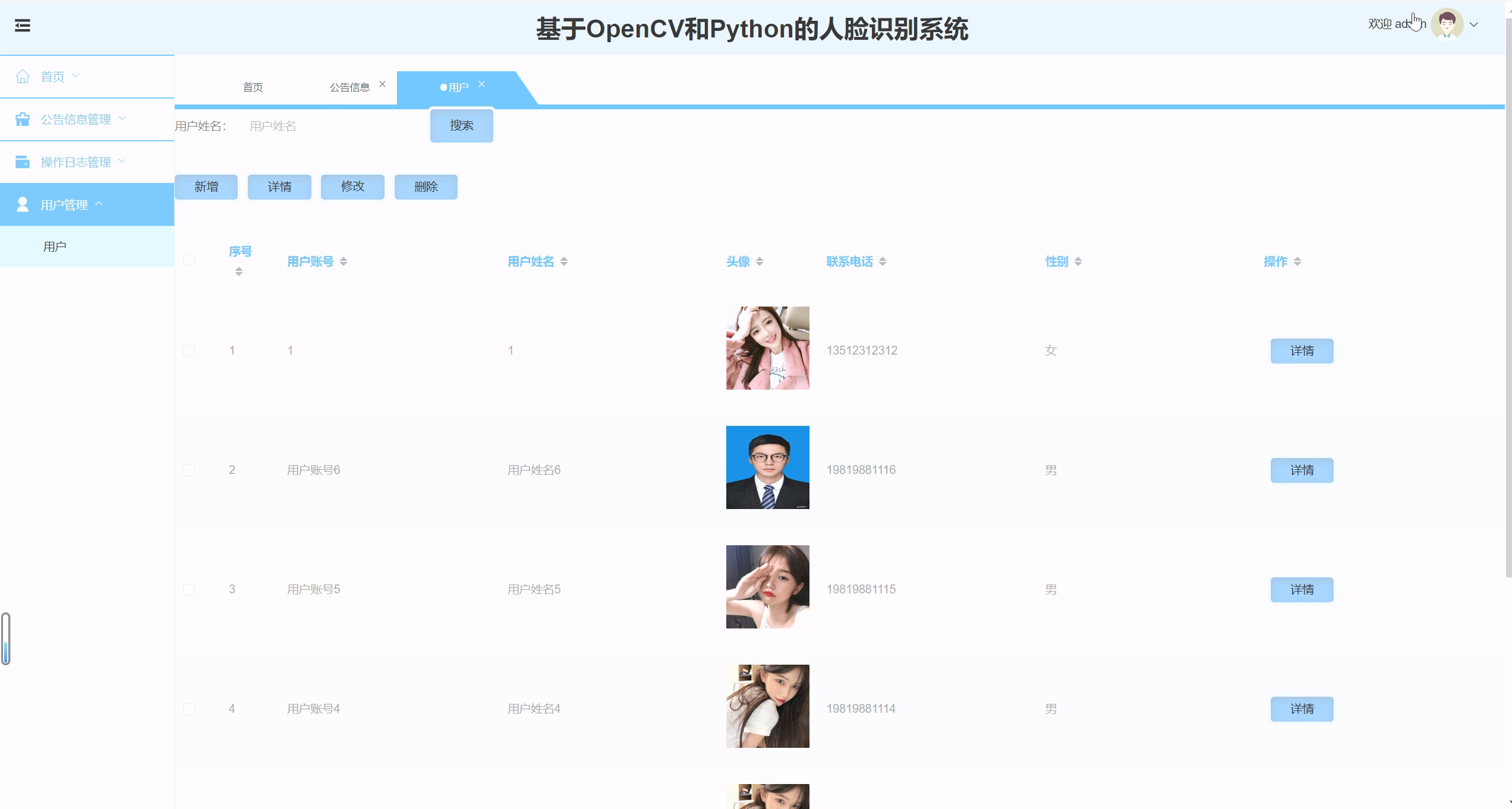Image resolution: width=1512 pixels, height=809 pixels.
Task: Expand the 操作日志管理 chevron
Action: [122, 161]
